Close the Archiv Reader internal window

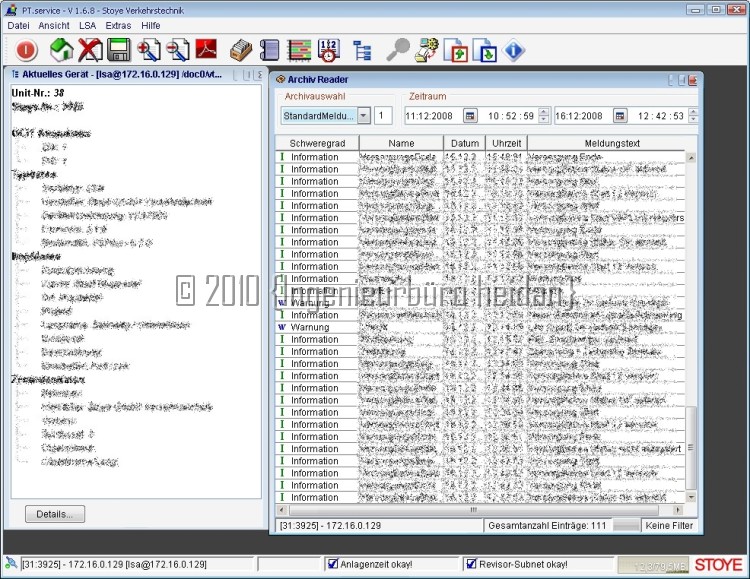[x=692, y=80]
